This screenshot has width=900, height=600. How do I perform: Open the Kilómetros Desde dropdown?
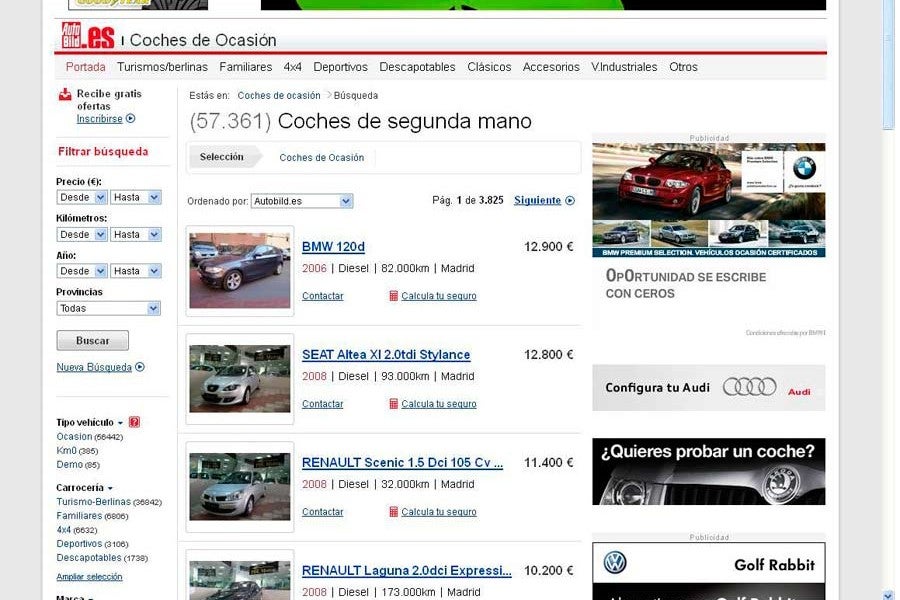coord(82,234)
